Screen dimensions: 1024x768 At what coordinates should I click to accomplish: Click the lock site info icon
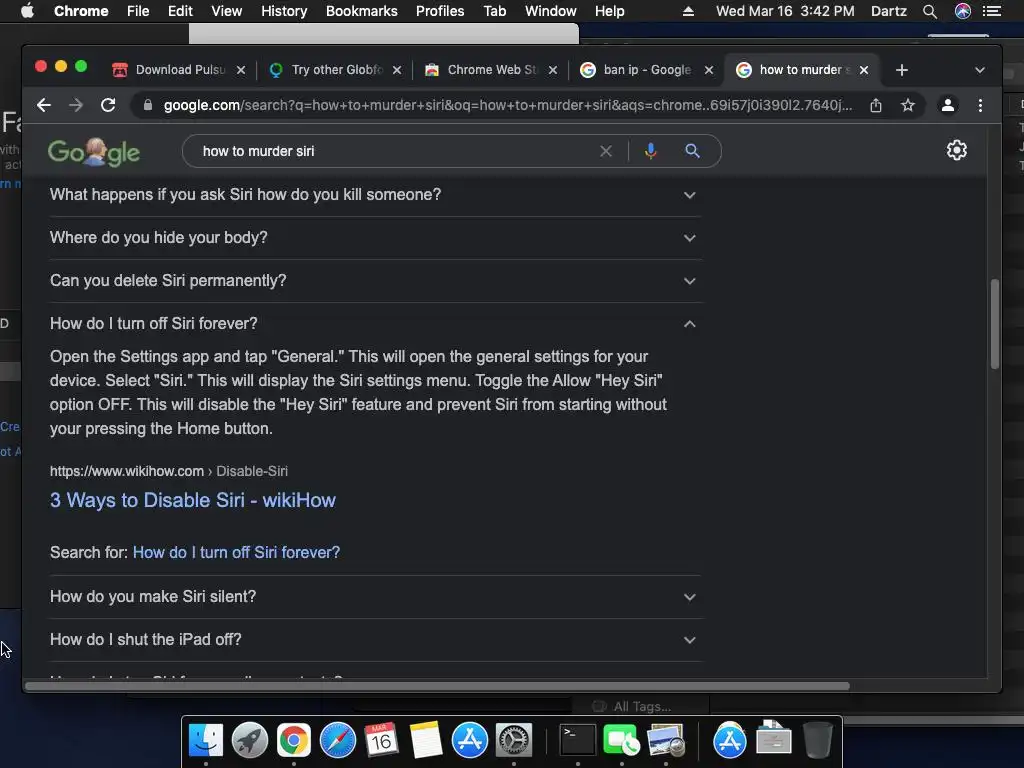[x=148, y=105]
